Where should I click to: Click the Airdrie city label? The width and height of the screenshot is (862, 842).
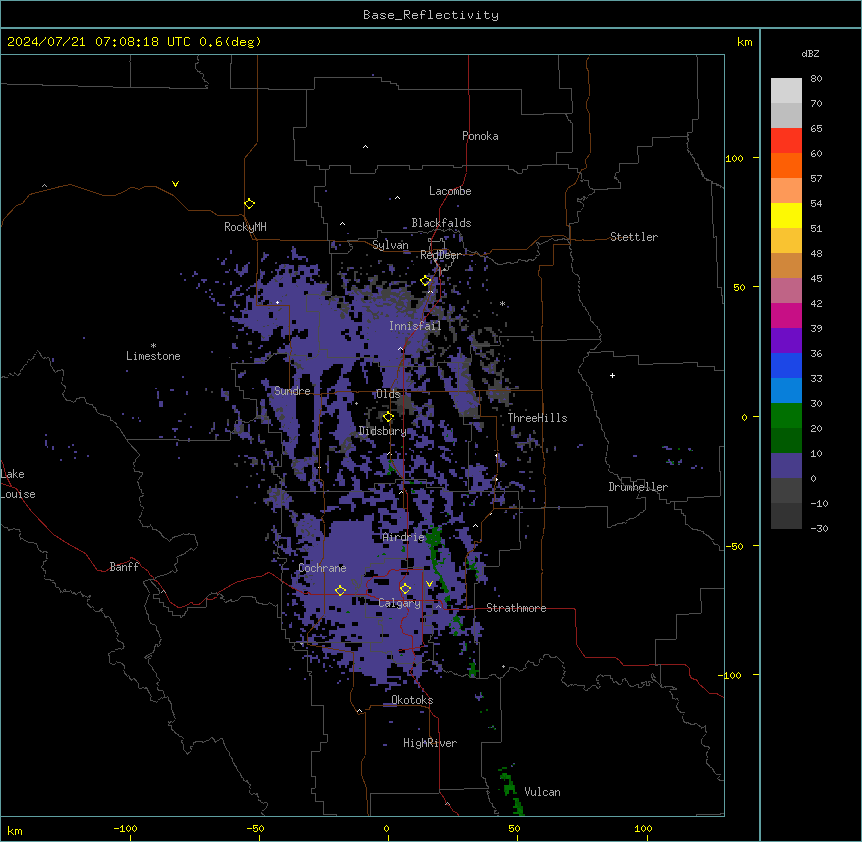tap(403, 537)
